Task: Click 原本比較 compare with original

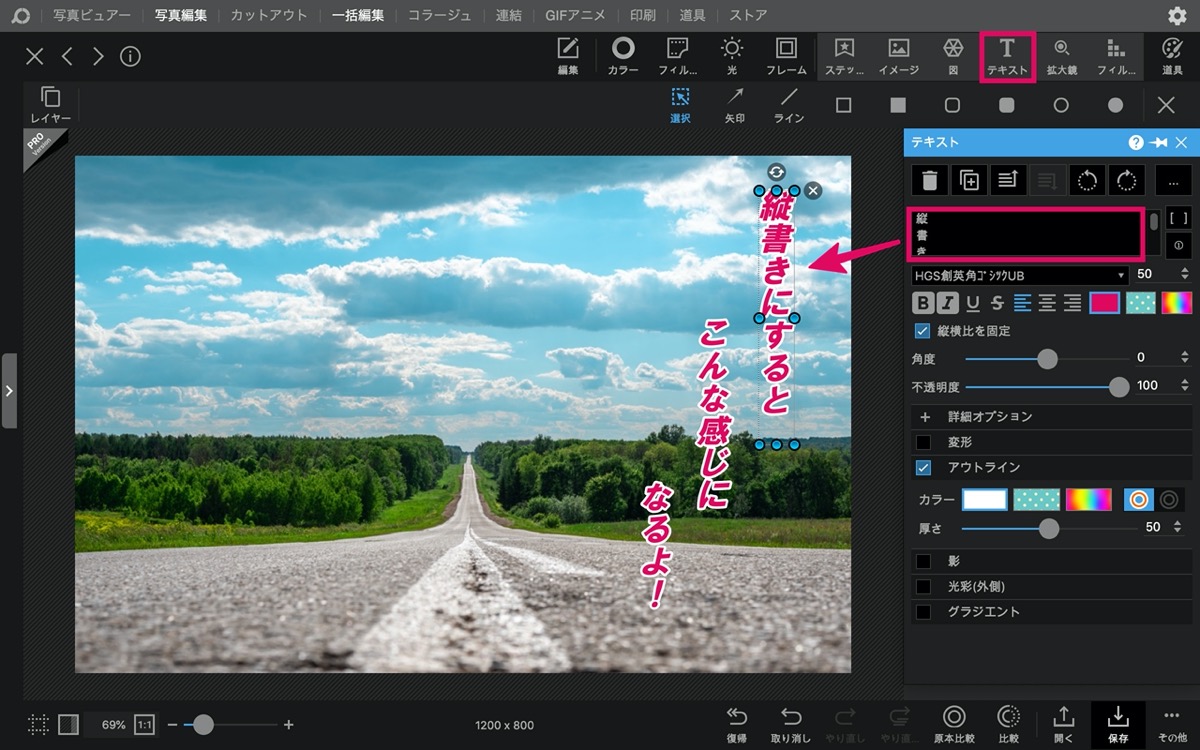Action: coord(954,724)
